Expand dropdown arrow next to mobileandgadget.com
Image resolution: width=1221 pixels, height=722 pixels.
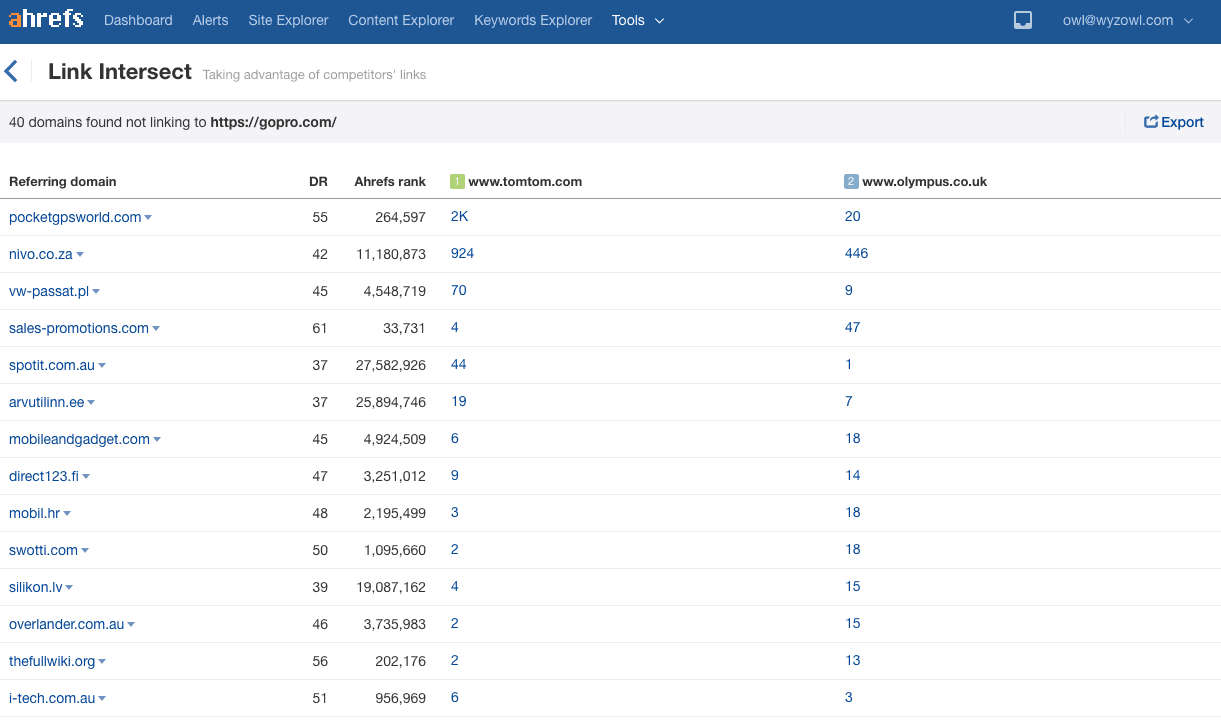click(157, 439)
